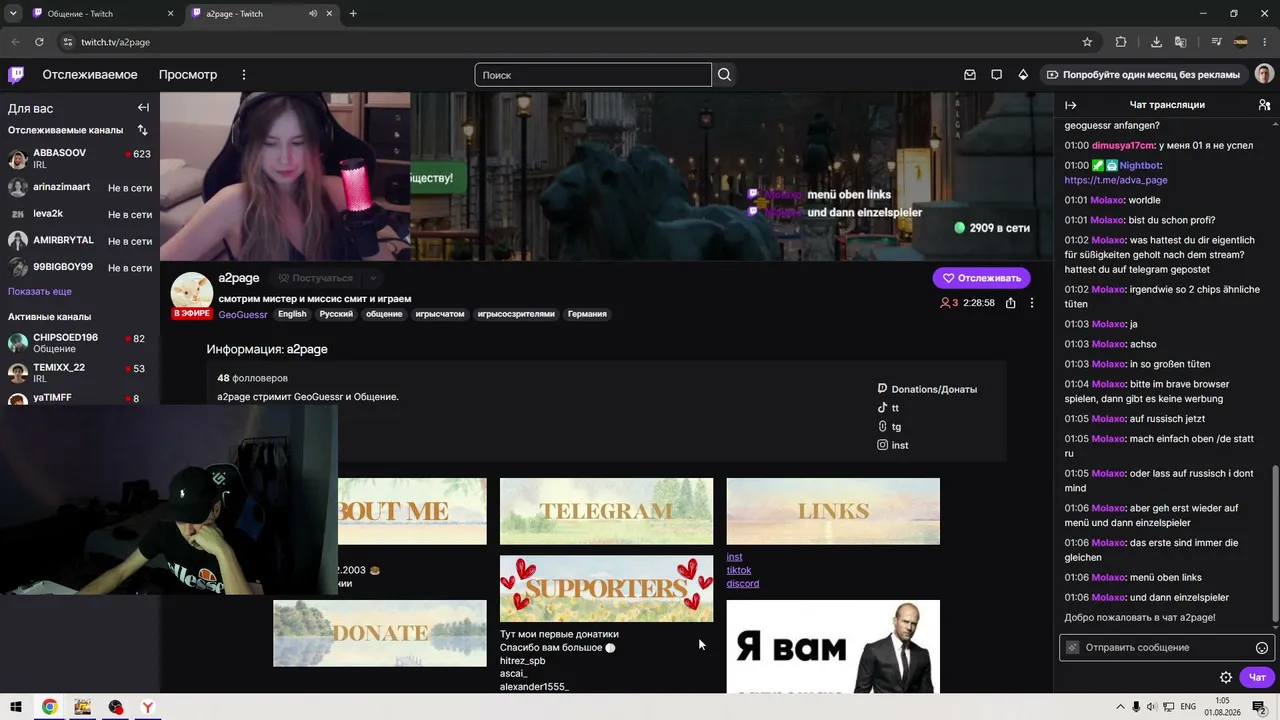Reload the page
1280x720 pixels.
[39, 42]
